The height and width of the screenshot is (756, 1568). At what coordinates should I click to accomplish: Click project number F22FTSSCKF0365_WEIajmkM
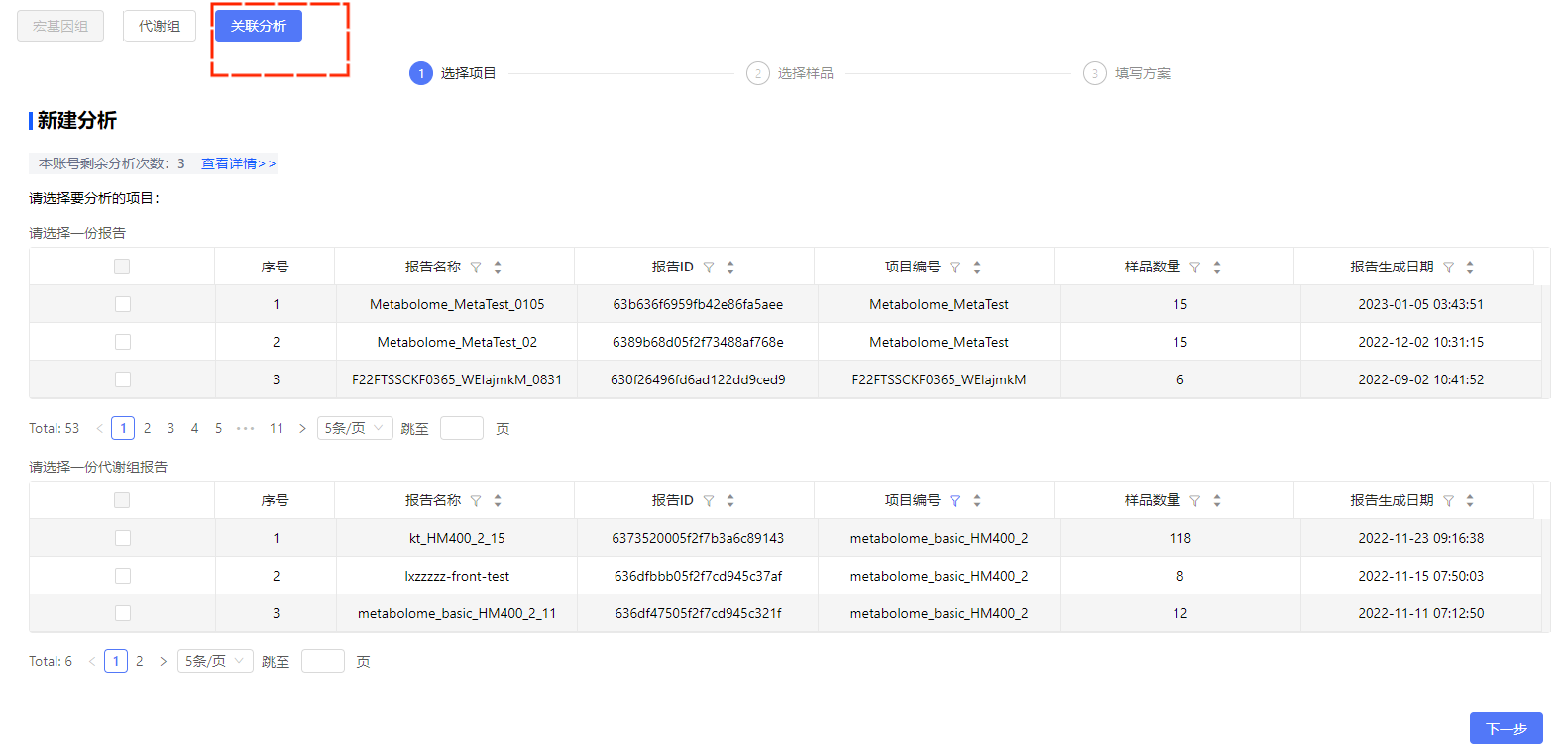[x=939, y=379]
